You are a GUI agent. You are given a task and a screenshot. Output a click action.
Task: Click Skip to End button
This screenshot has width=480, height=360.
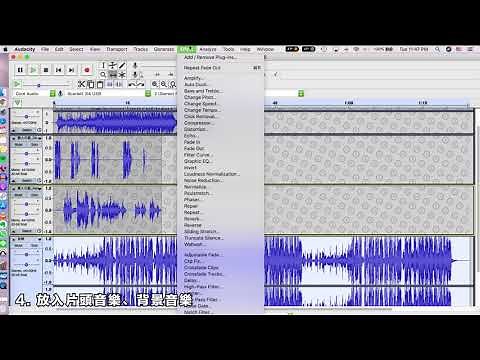(71, 70)
